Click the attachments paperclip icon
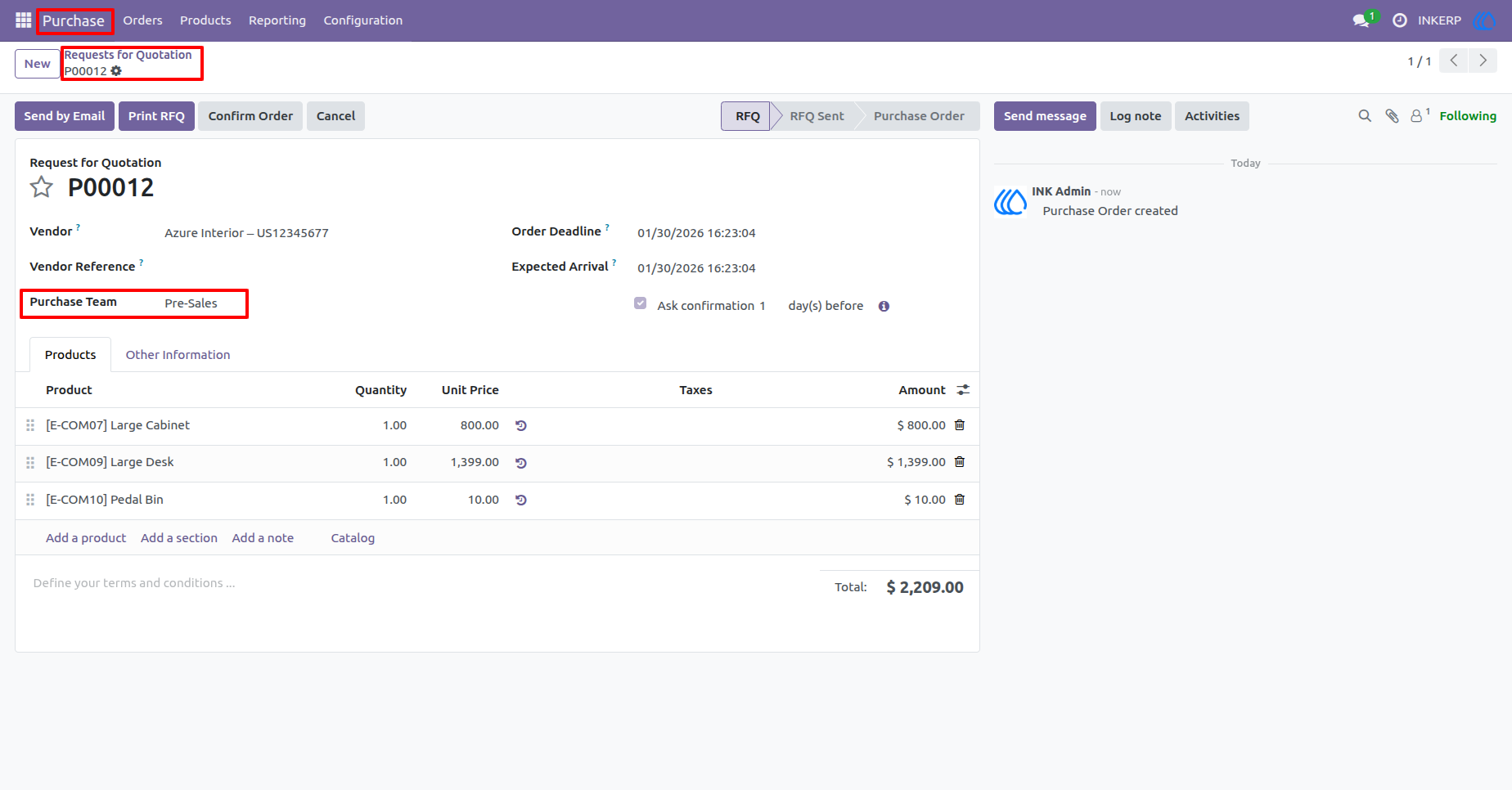 [x=1392, y=116]
